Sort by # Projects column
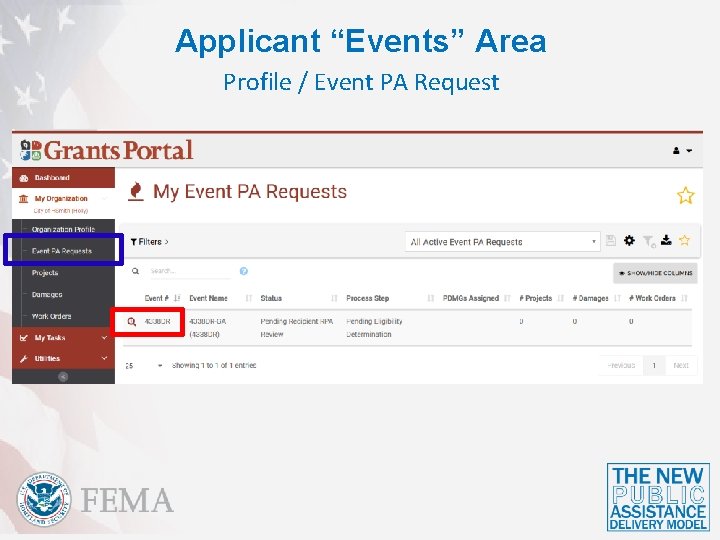 (x=541, y=298)
